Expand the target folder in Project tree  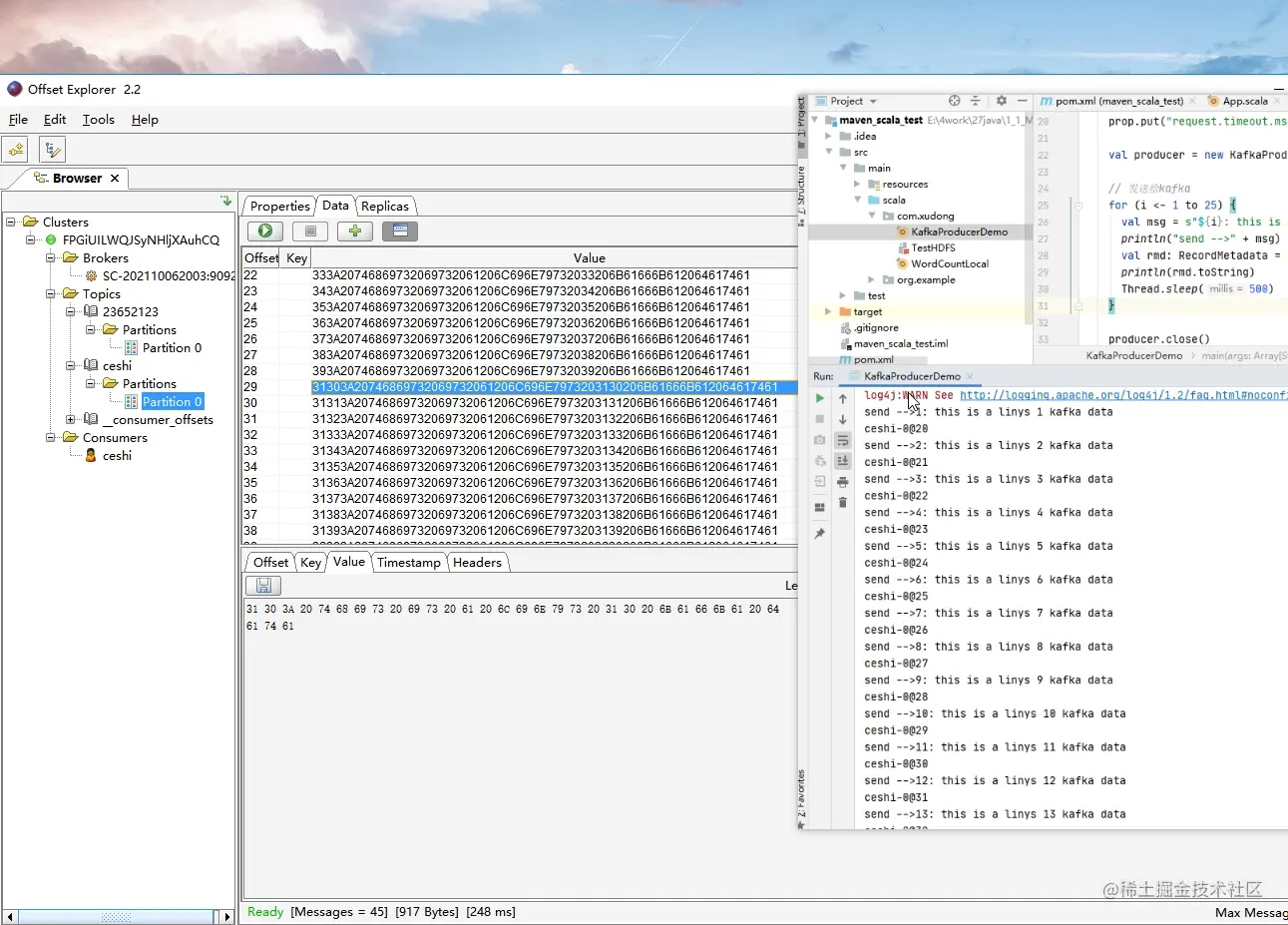828,311
